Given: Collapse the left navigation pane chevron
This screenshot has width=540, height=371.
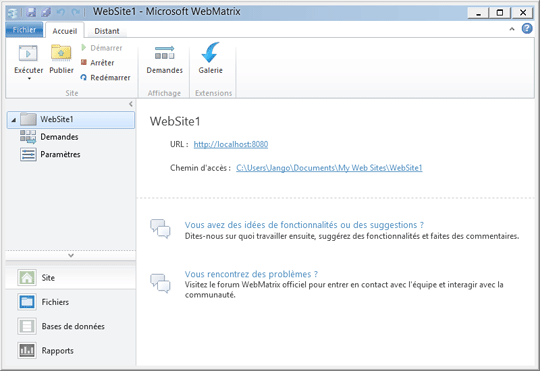Looking at the screenshot, I should coord(131,104).
